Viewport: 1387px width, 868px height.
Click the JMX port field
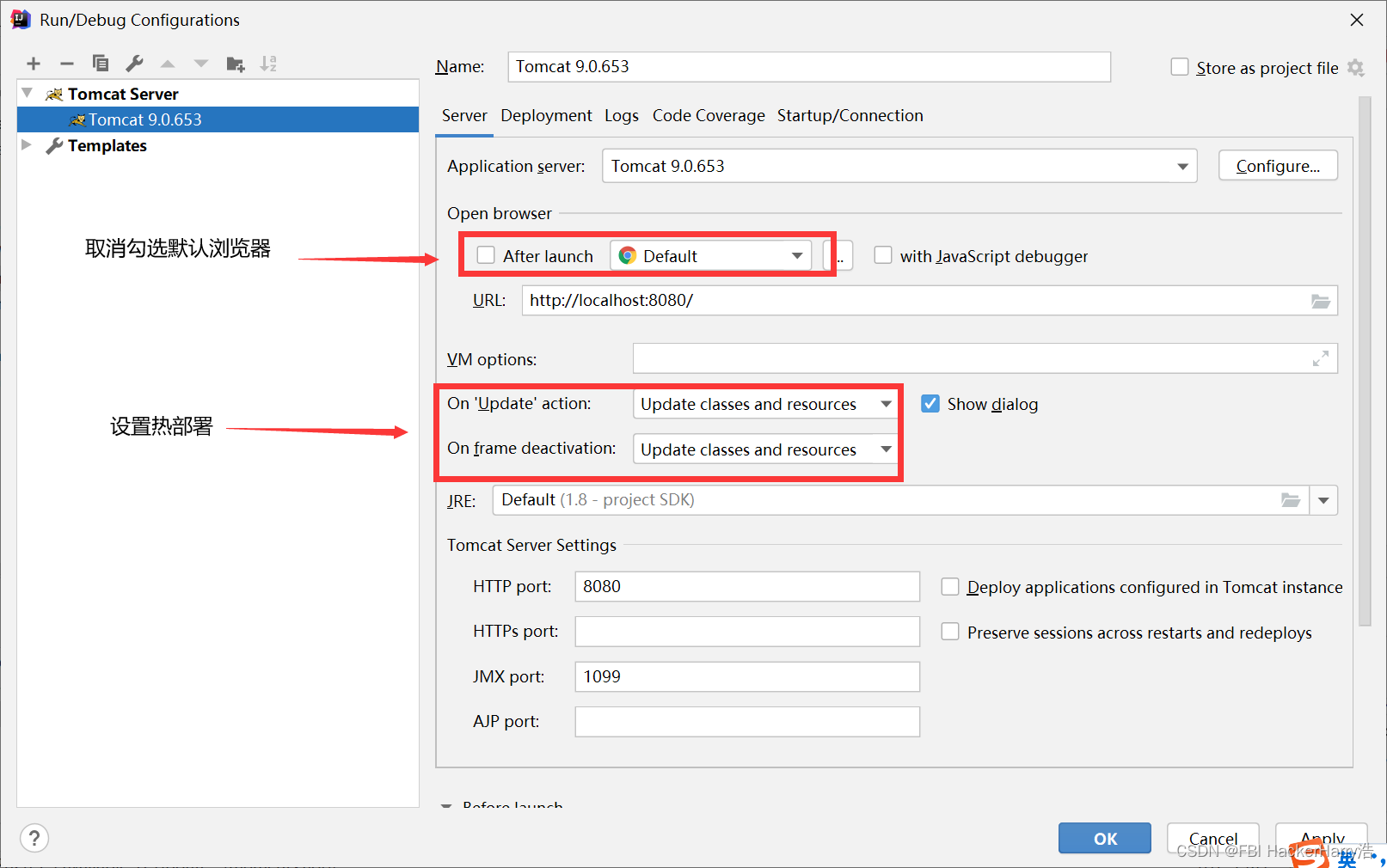(x=747, y=676)
